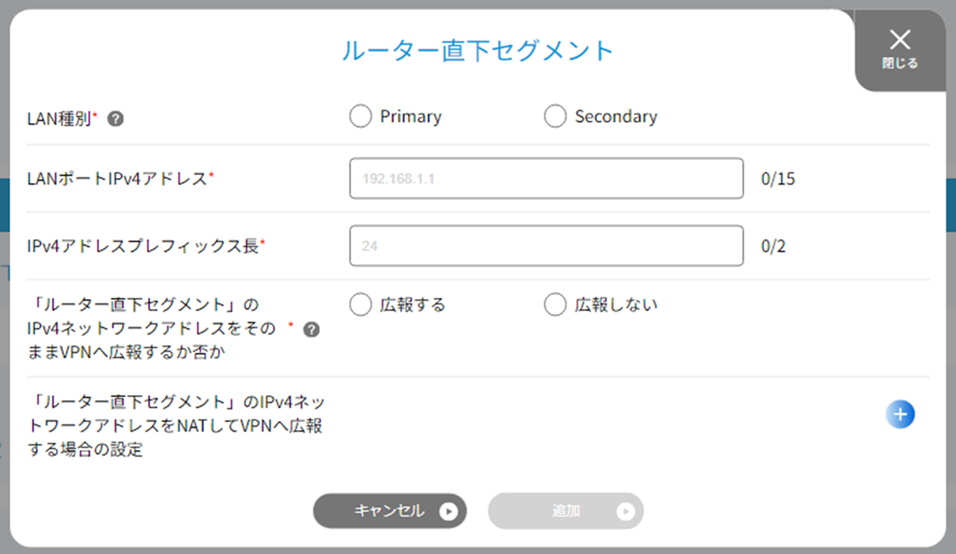956x554 pixels.
Task: Open help icon for VPN広報 setting
Action: (312, 330)
